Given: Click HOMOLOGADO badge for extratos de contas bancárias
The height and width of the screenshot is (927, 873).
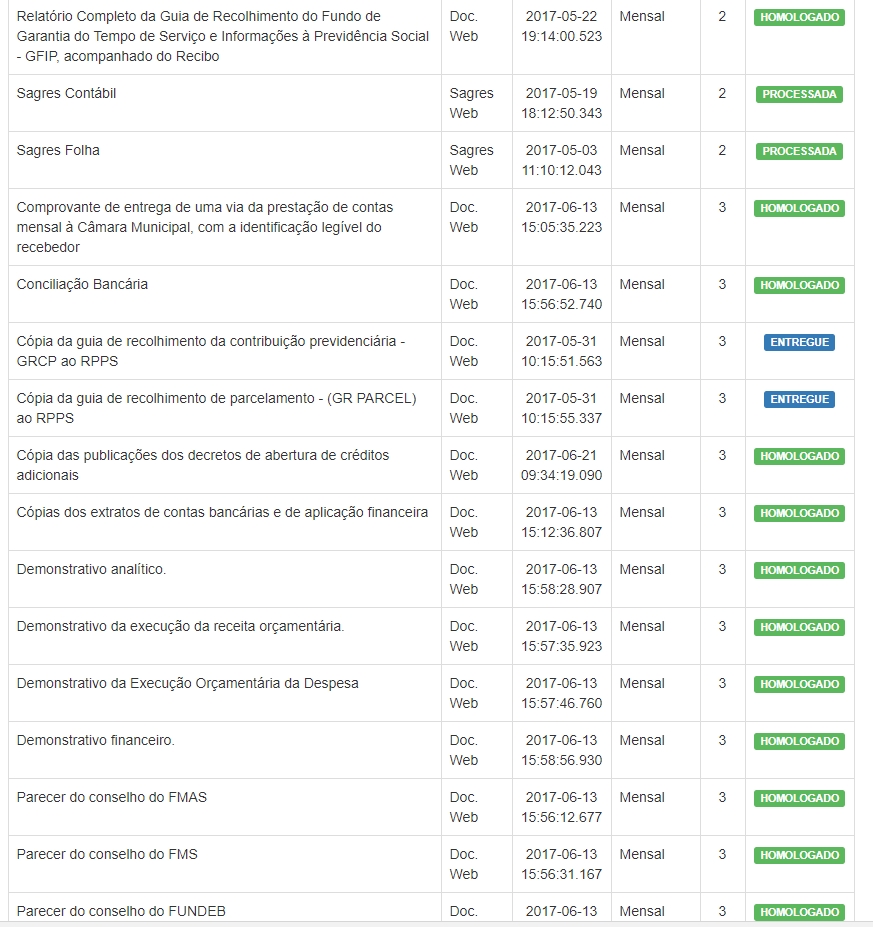Looking at the screenshot, I should [x=799, y=513].
